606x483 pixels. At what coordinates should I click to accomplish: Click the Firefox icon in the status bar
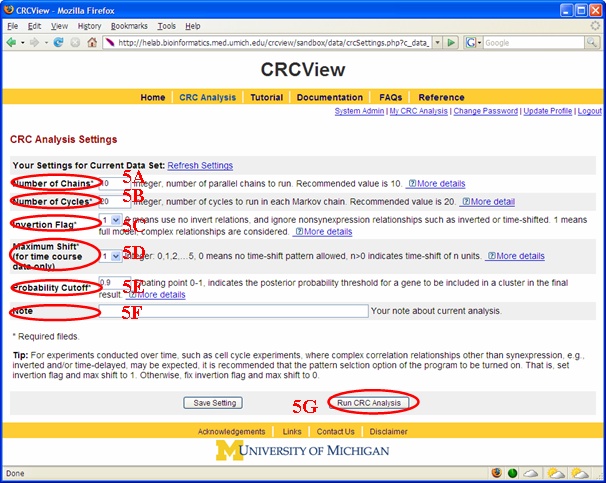click(x=497, y=473)
